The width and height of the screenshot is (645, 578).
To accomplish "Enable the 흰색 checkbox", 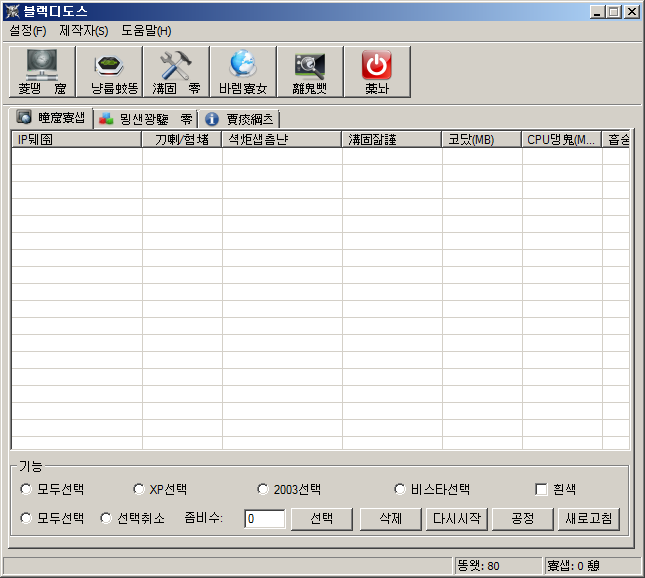I will point(541,490).
